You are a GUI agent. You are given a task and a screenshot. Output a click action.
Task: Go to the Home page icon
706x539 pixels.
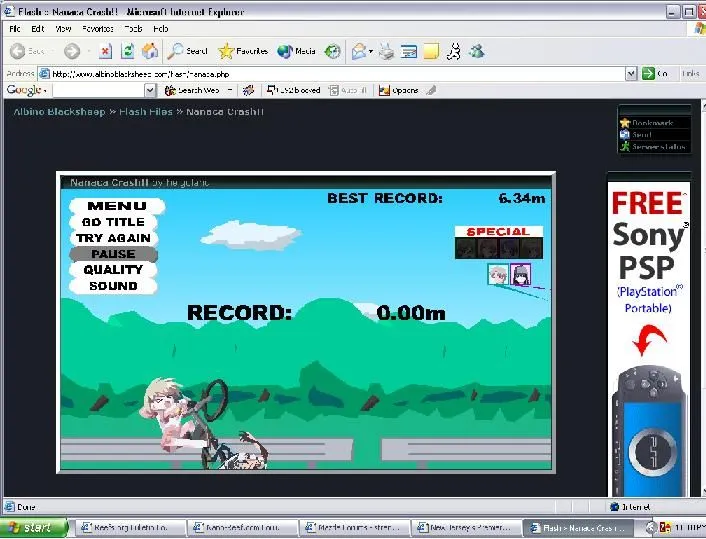pyautogui.click(x=150, y=51)
